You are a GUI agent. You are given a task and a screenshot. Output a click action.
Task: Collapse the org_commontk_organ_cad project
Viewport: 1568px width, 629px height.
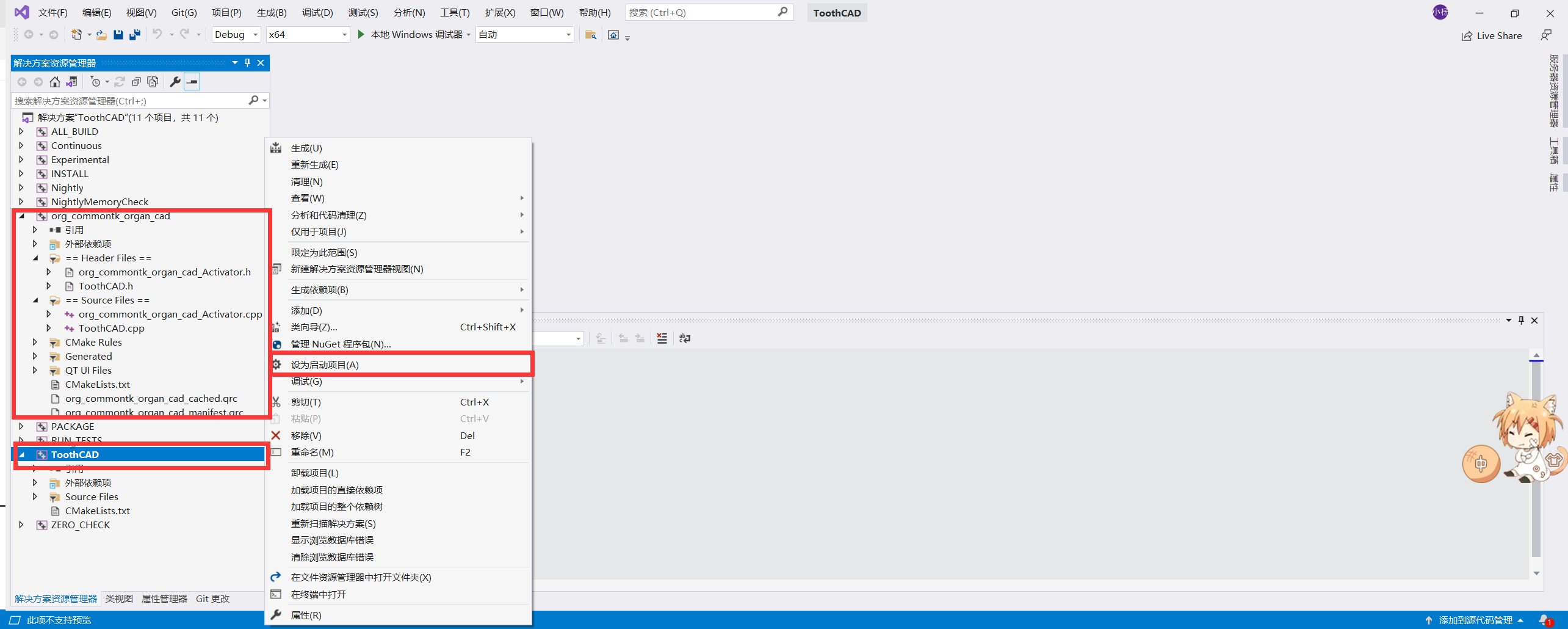click(x=21, y=216)
